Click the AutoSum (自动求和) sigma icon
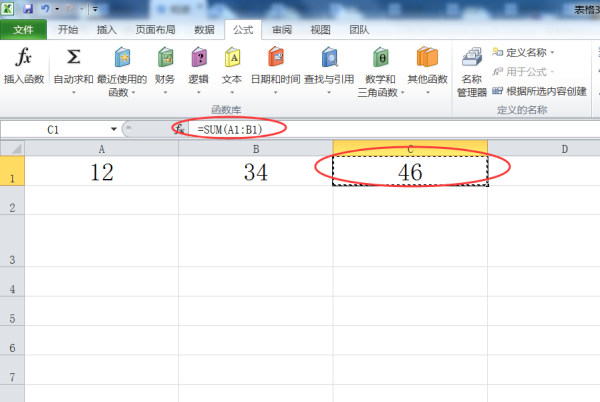 (73, 57)
